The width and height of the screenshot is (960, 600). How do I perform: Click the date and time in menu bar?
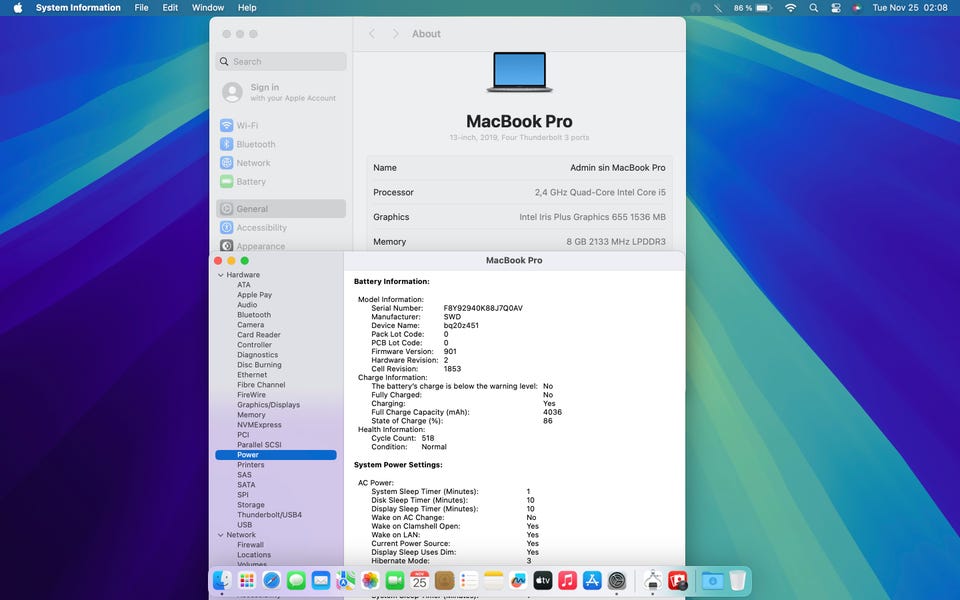coord(910,8)
